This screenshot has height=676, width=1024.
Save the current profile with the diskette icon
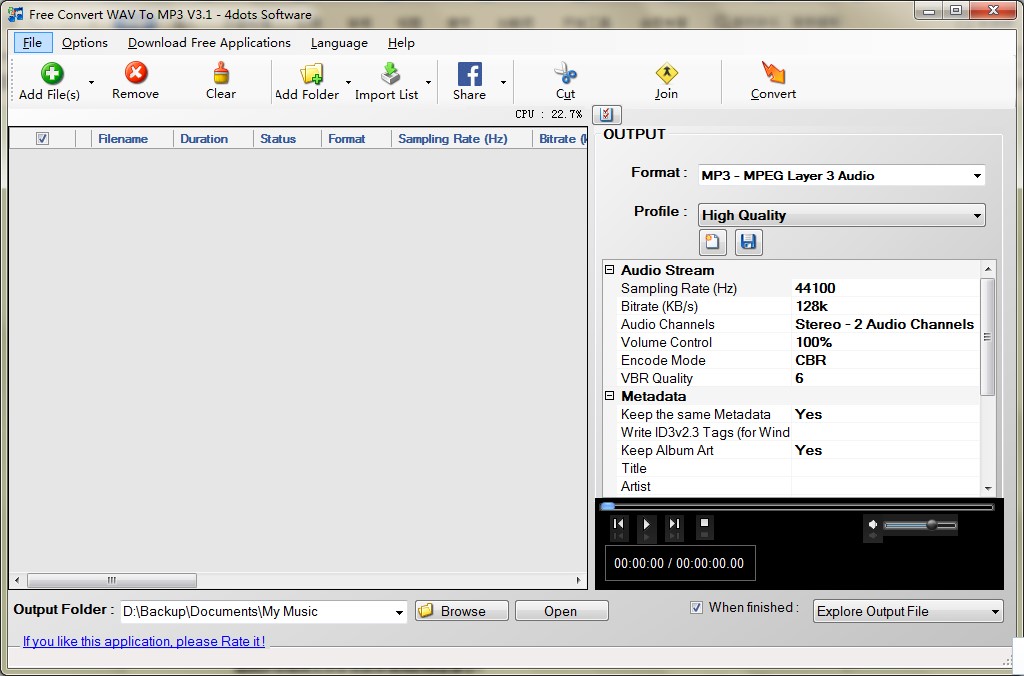pyautogui.click(x=748, y=241)
